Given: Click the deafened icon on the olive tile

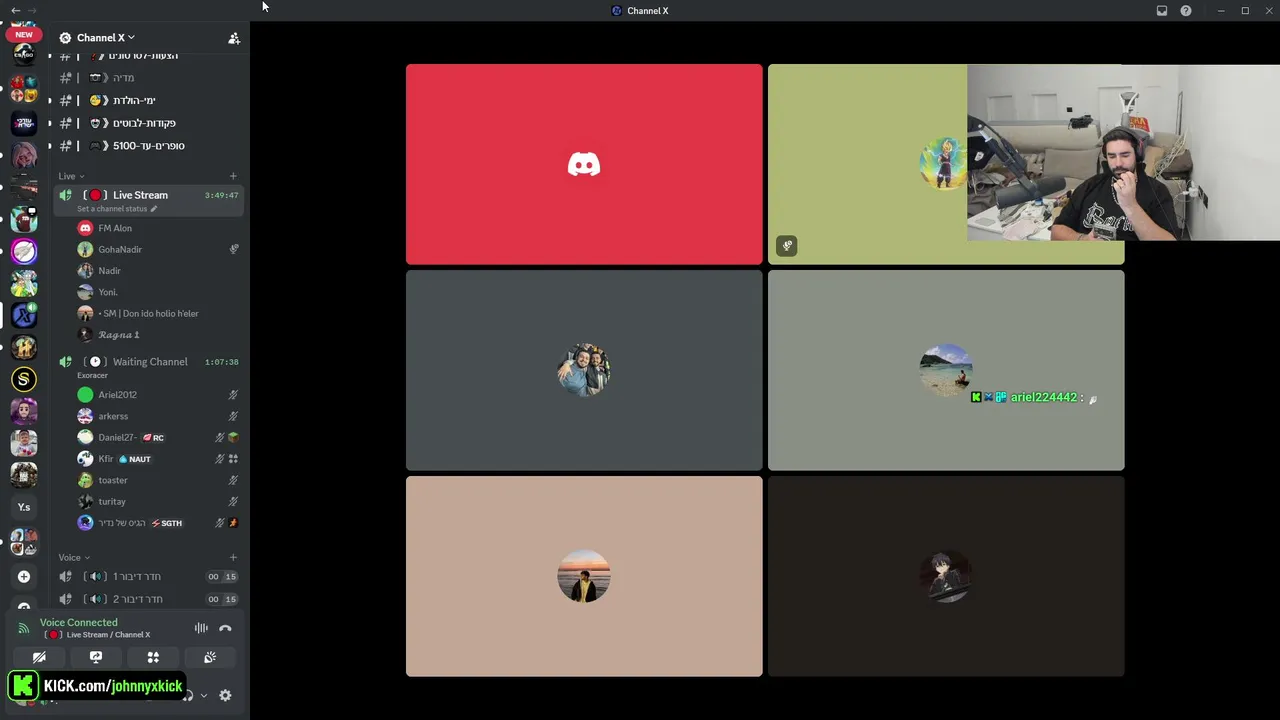Looking at the screenshot, I should (x=787, y=245).
